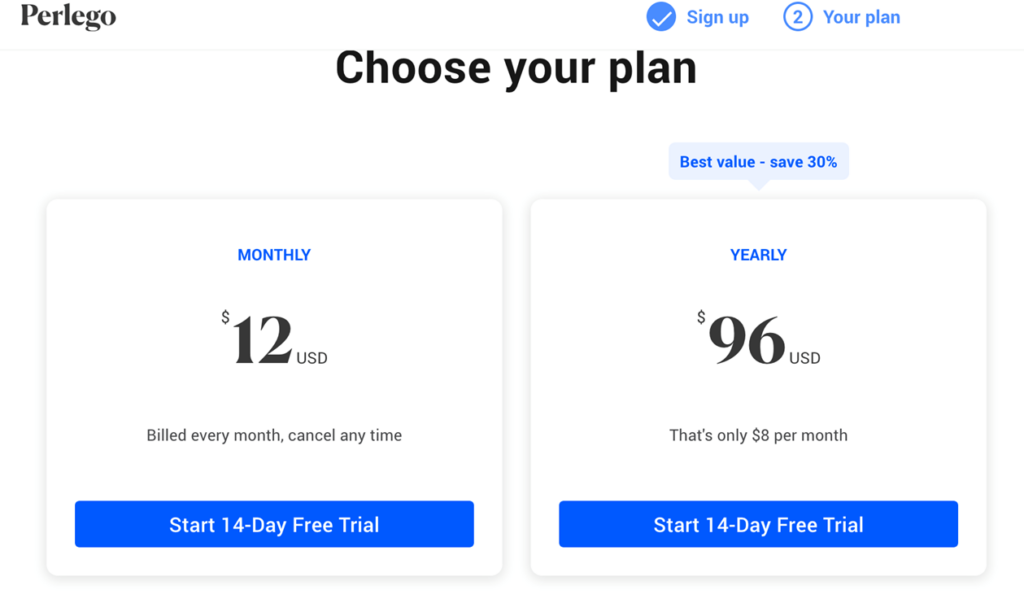Click the blue checkmark step icon

point(661,17)
